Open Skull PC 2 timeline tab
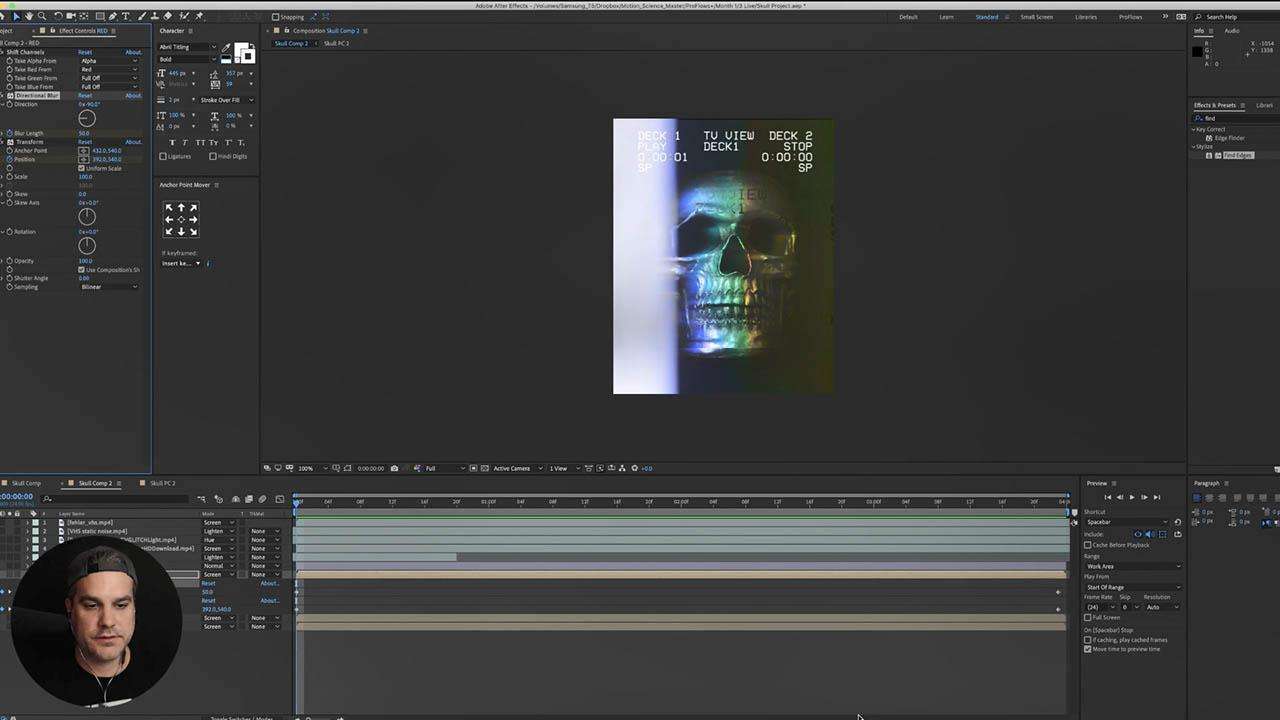 (162, 483)
